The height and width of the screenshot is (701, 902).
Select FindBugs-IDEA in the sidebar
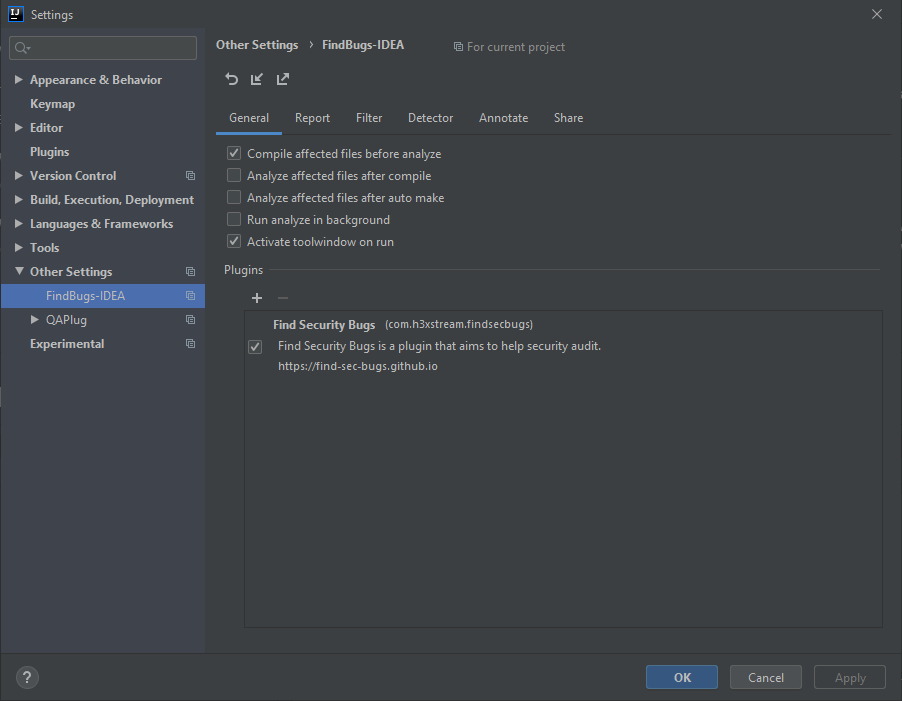(84, 295)
